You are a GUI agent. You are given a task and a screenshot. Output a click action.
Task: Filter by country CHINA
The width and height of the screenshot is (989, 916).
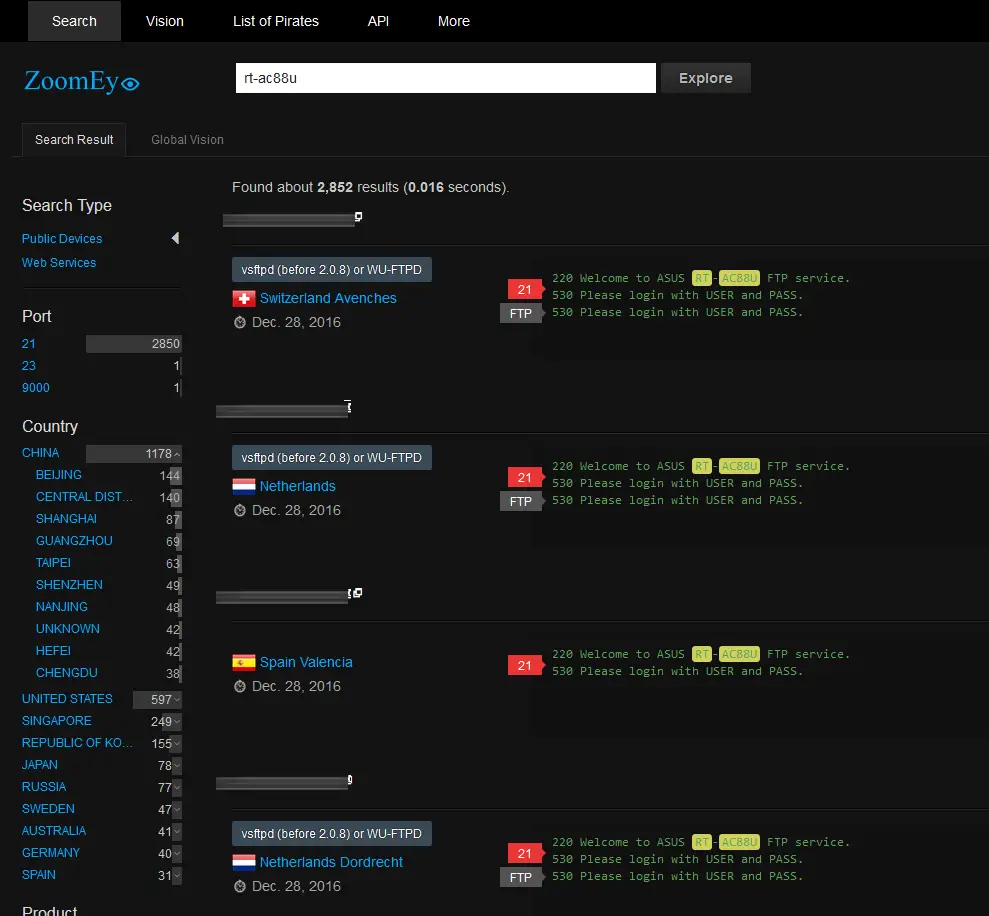(x=40, y=453)
